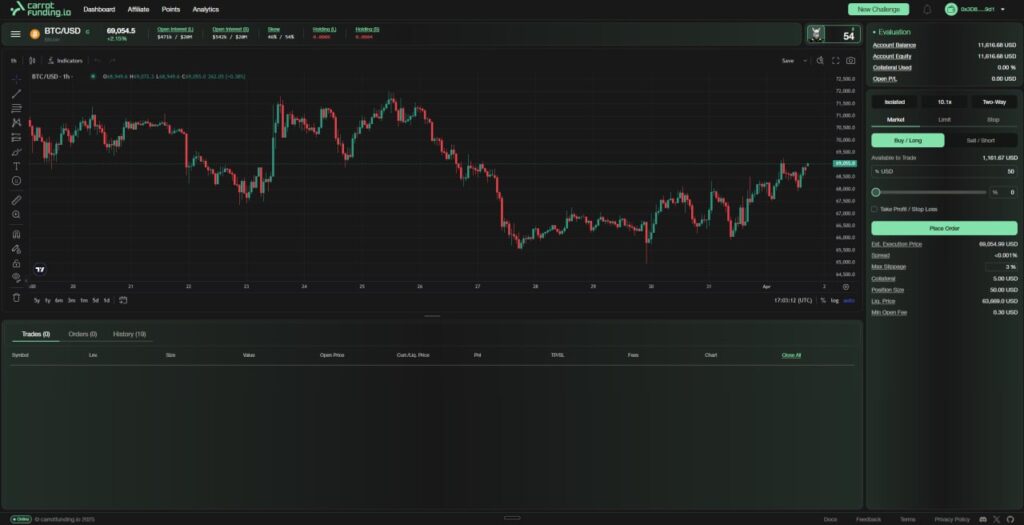1024x525 pixels.
Task: Activate the ruler measure tool
Action: pyautogui.click(x=16, y=200)
